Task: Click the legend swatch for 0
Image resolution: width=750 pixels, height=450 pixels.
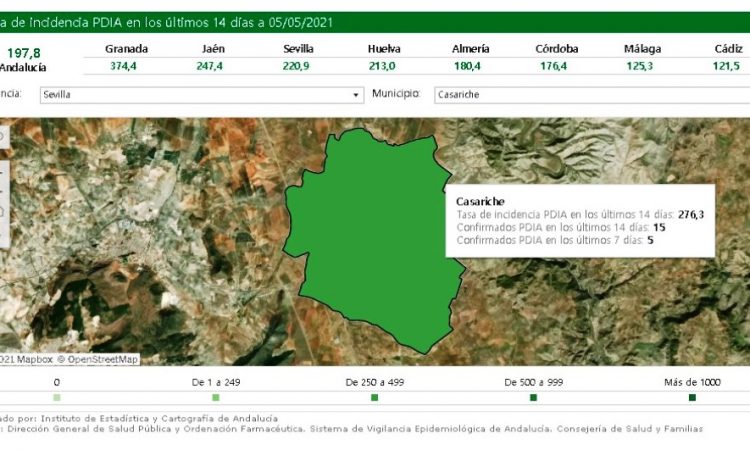Action: [56, 398]
